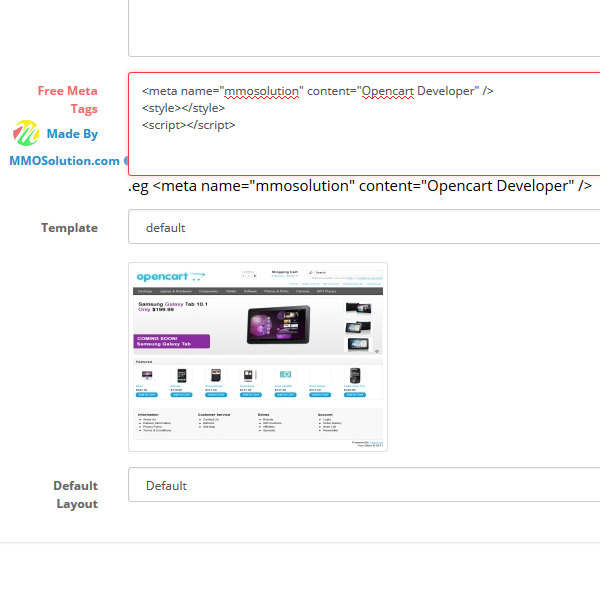600x600 pixels.
Task: Click the search box inside the preview image
Action: [x=345, y=272]
